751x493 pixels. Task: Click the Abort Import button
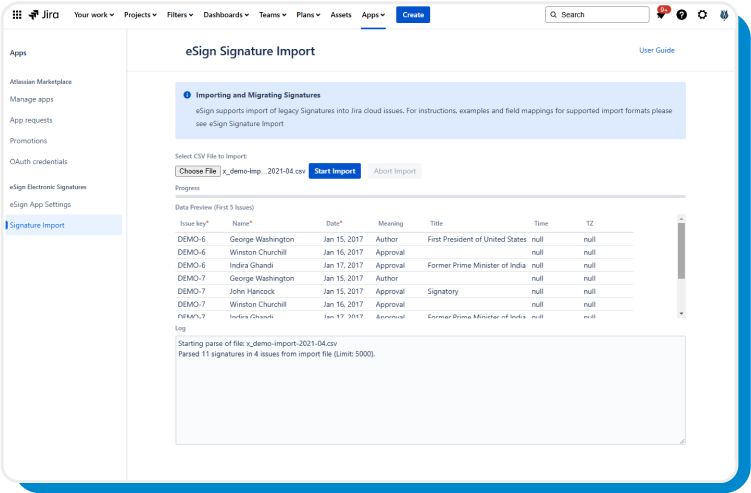coord(395,171)
